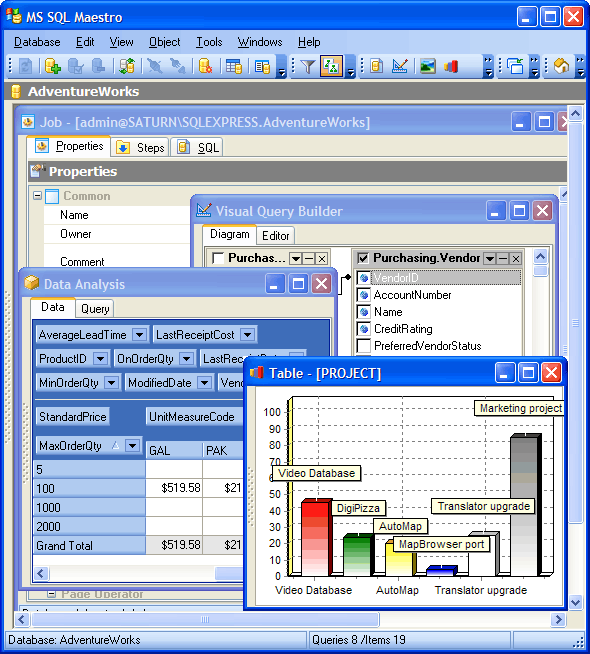Click the gray Marketing project chart bar
Viewport: 590px width, 654px height.
coord(525,505)
